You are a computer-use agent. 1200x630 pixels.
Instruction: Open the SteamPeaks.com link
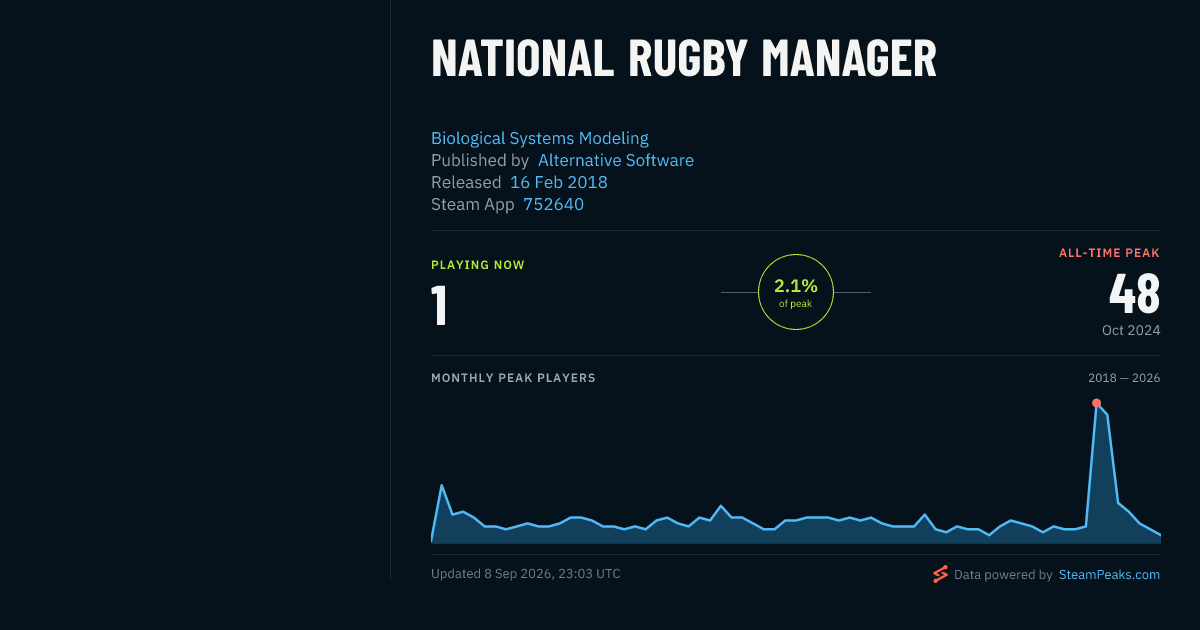coord(1109,575)
